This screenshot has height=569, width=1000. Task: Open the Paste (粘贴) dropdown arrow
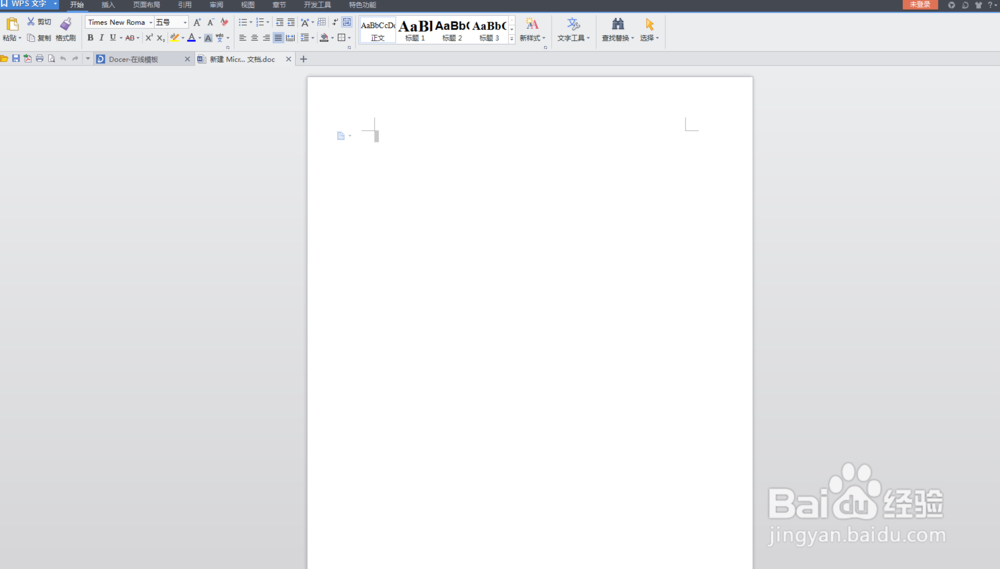20,38
